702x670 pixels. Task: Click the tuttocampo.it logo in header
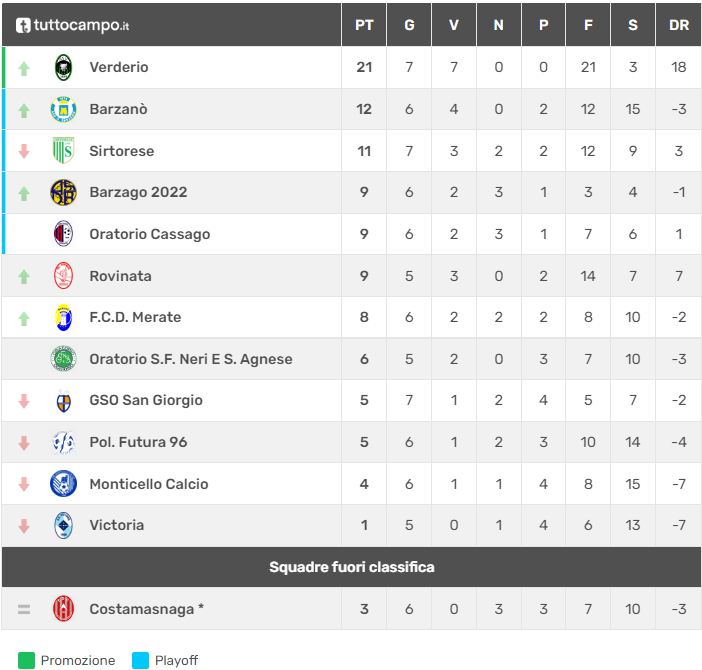73,25
